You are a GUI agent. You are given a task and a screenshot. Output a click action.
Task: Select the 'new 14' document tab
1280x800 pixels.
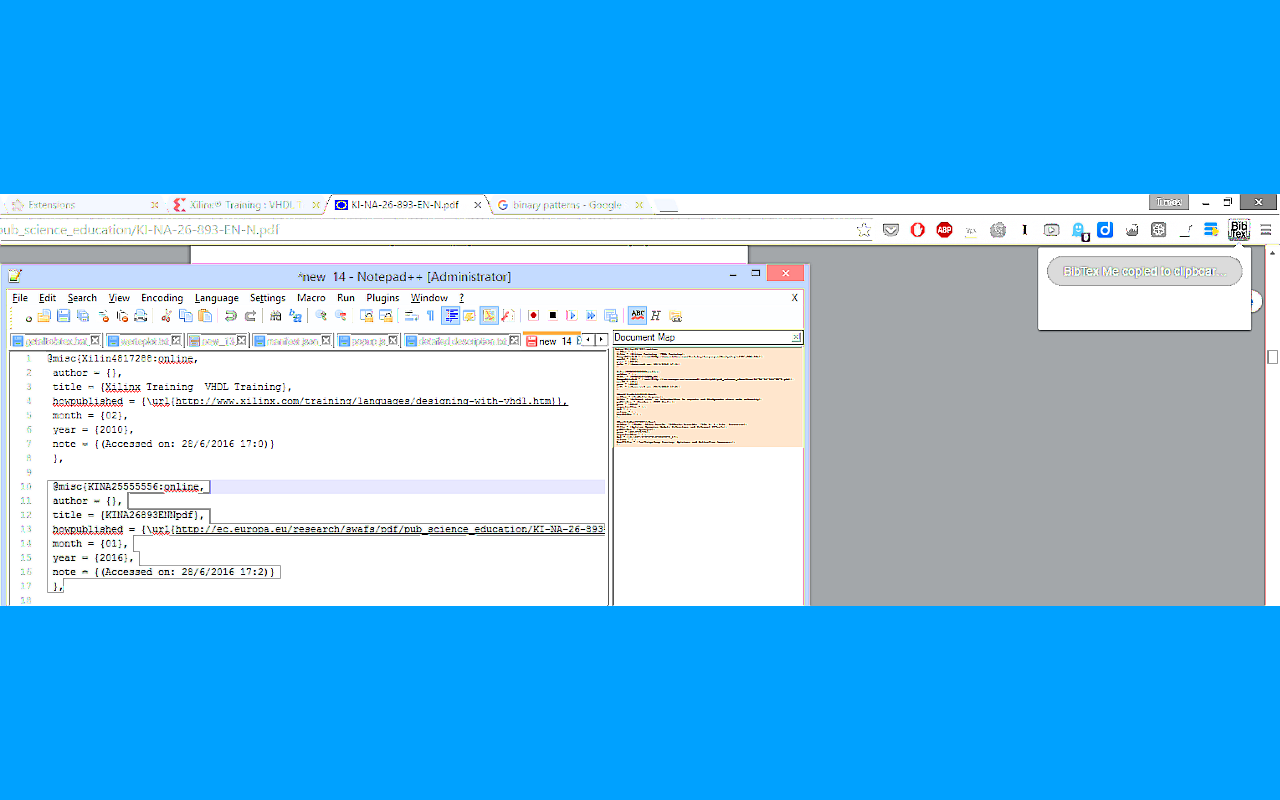pyautogui.click(x=551, y=341)
